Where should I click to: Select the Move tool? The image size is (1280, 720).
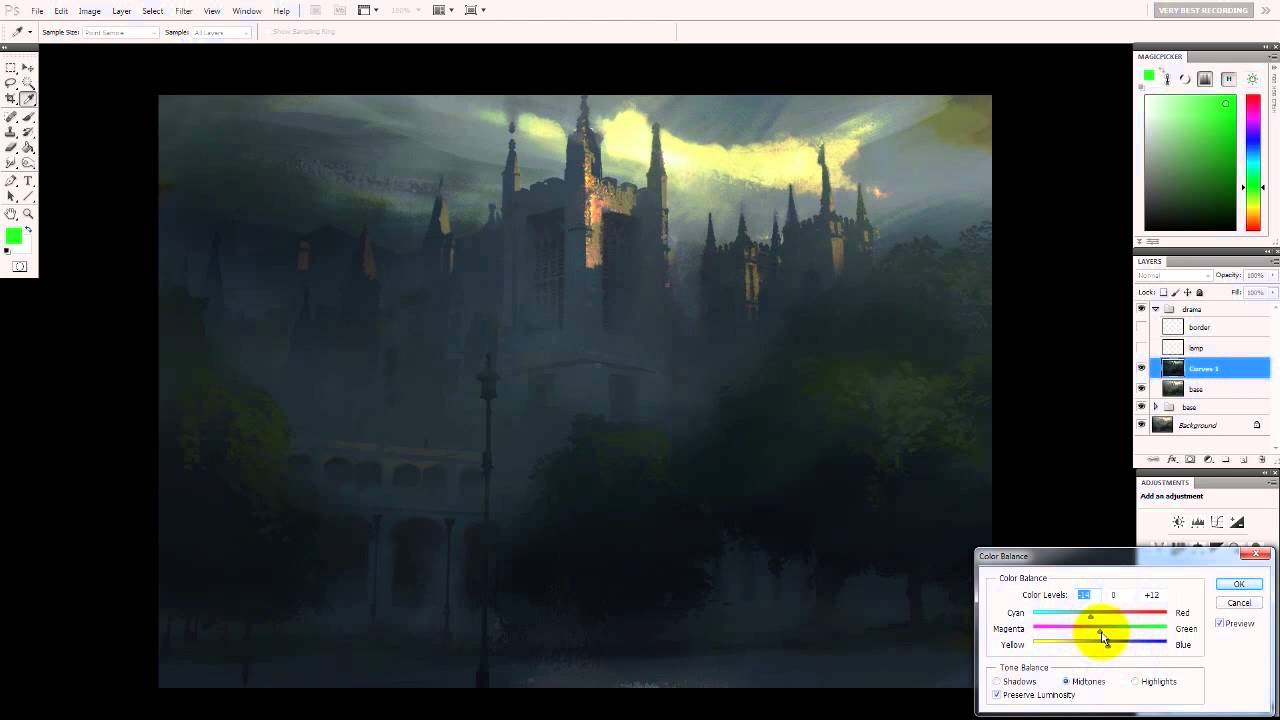tap(28, 68)
